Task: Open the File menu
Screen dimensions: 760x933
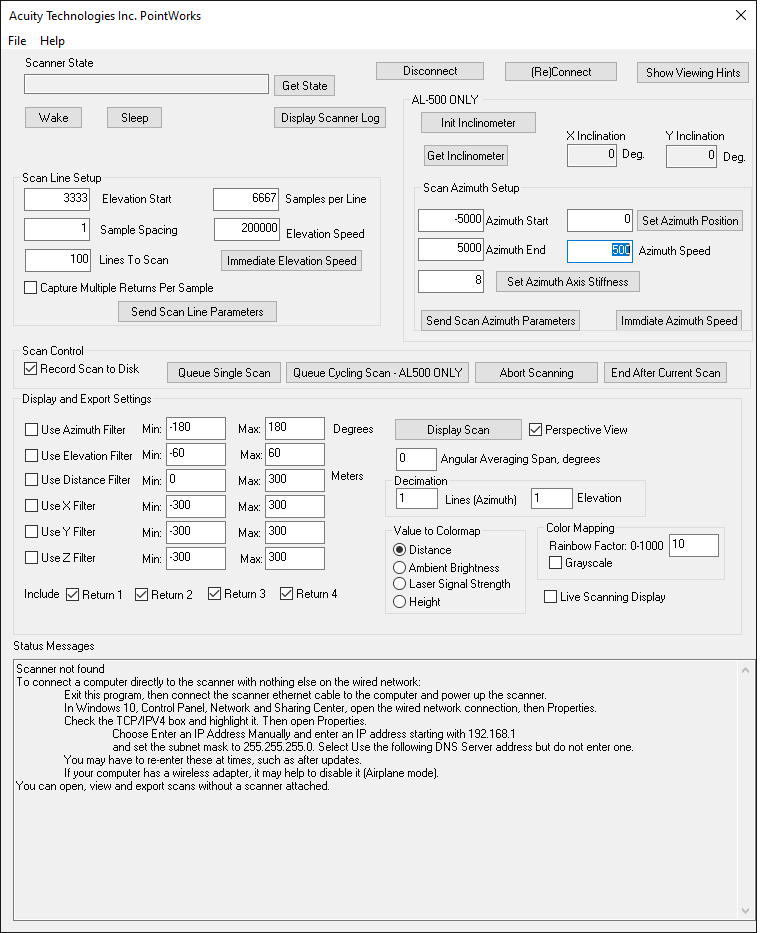Action: 17,41
